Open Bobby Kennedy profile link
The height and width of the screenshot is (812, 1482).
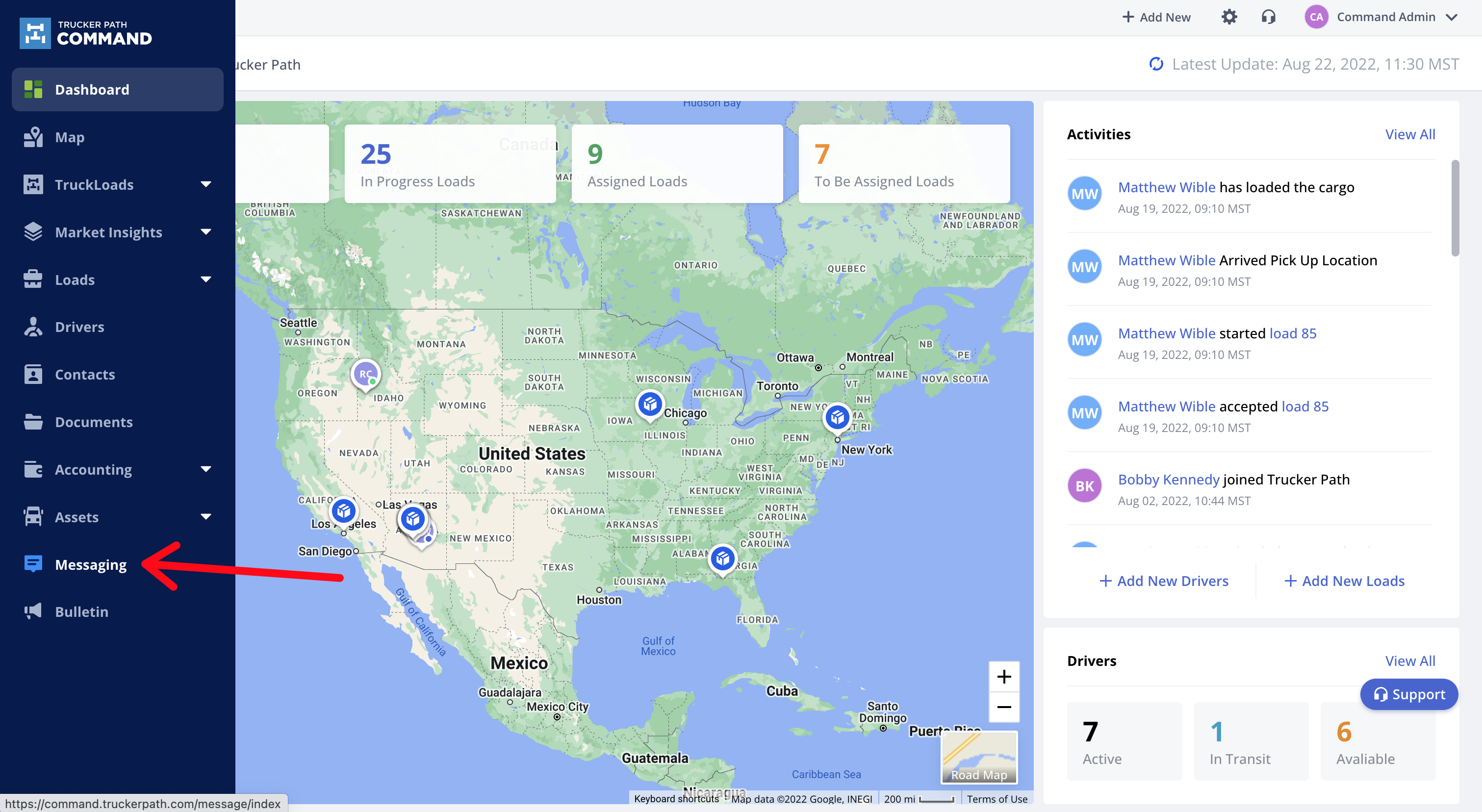(x=1169, y=480)
